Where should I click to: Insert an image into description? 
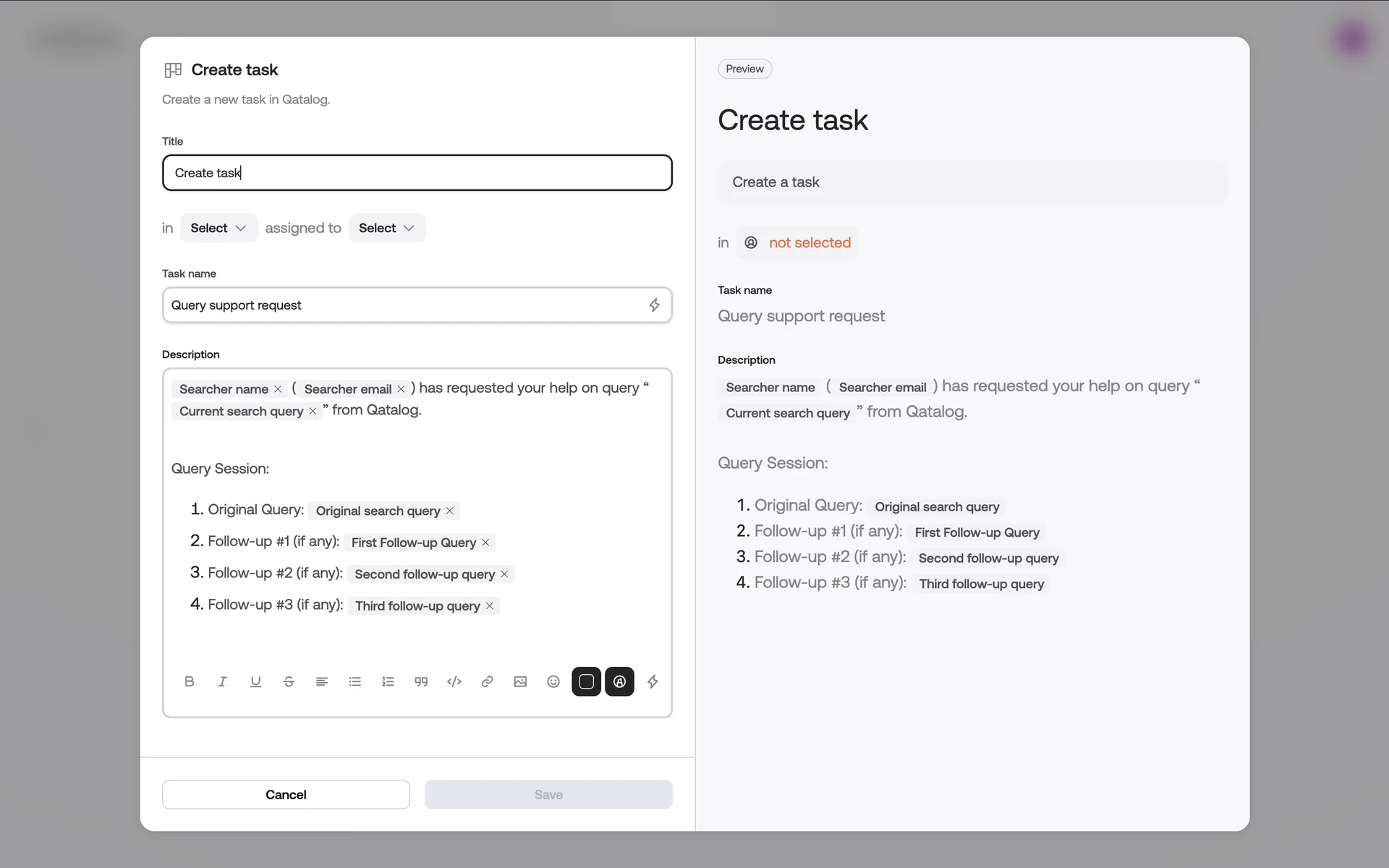520,681
